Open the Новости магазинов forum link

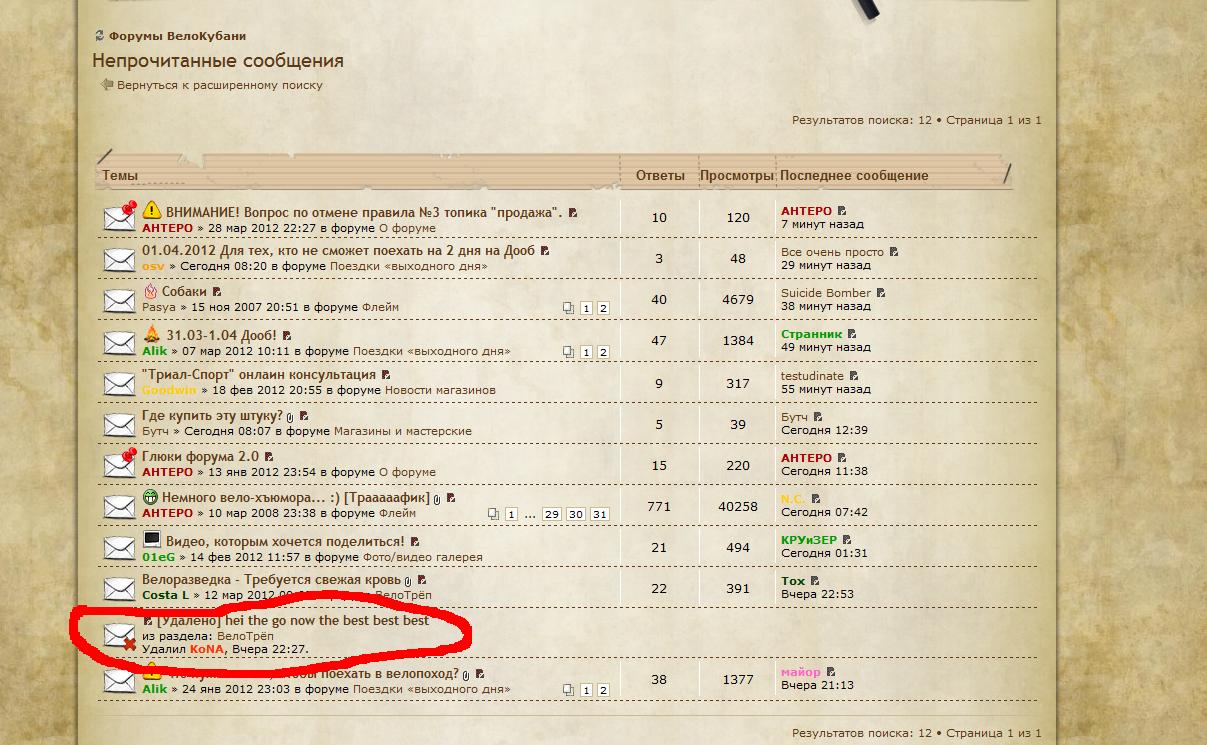440,390
